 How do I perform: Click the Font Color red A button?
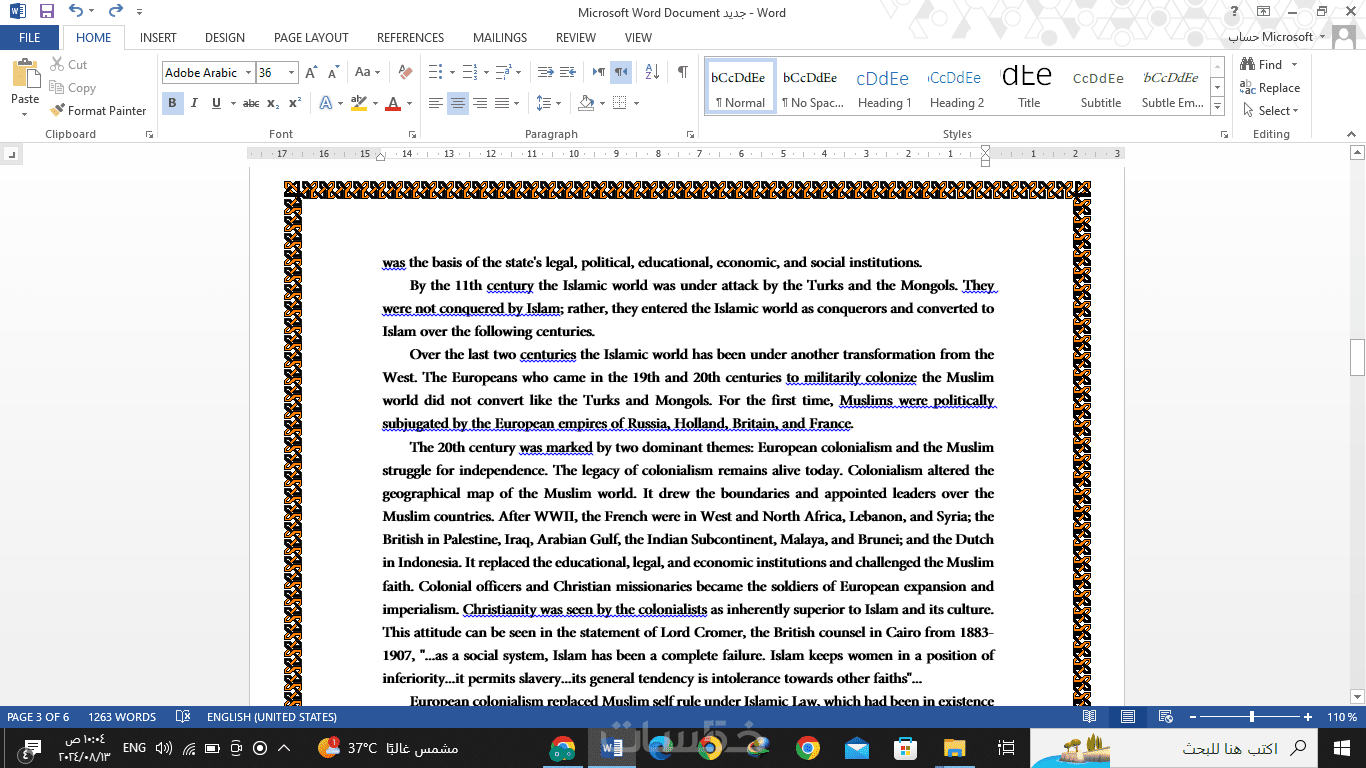pyautogui.click(x=393, y=103)
